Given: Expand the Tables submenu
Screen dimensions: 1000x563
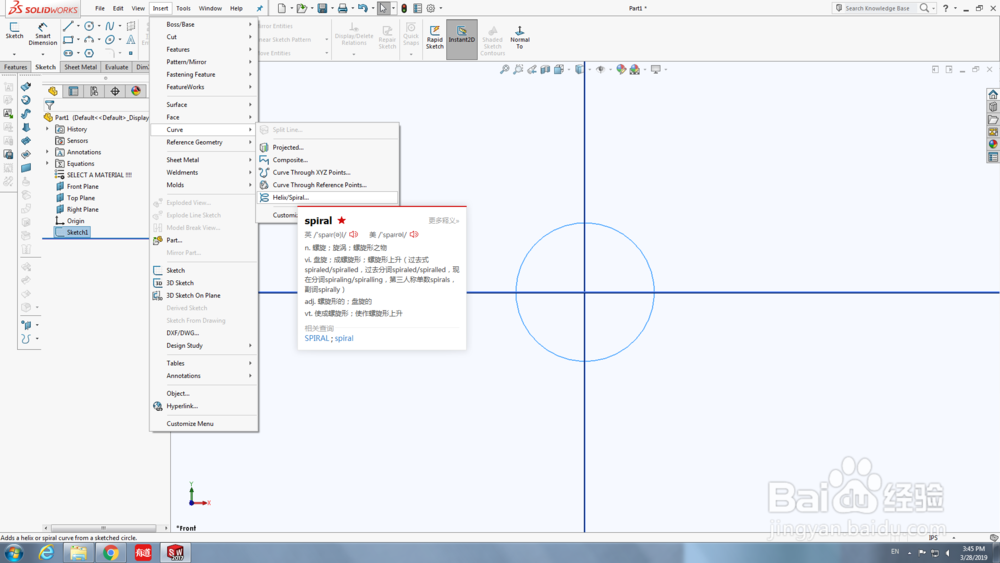Looking at the screenshot, I should [204, 363].
